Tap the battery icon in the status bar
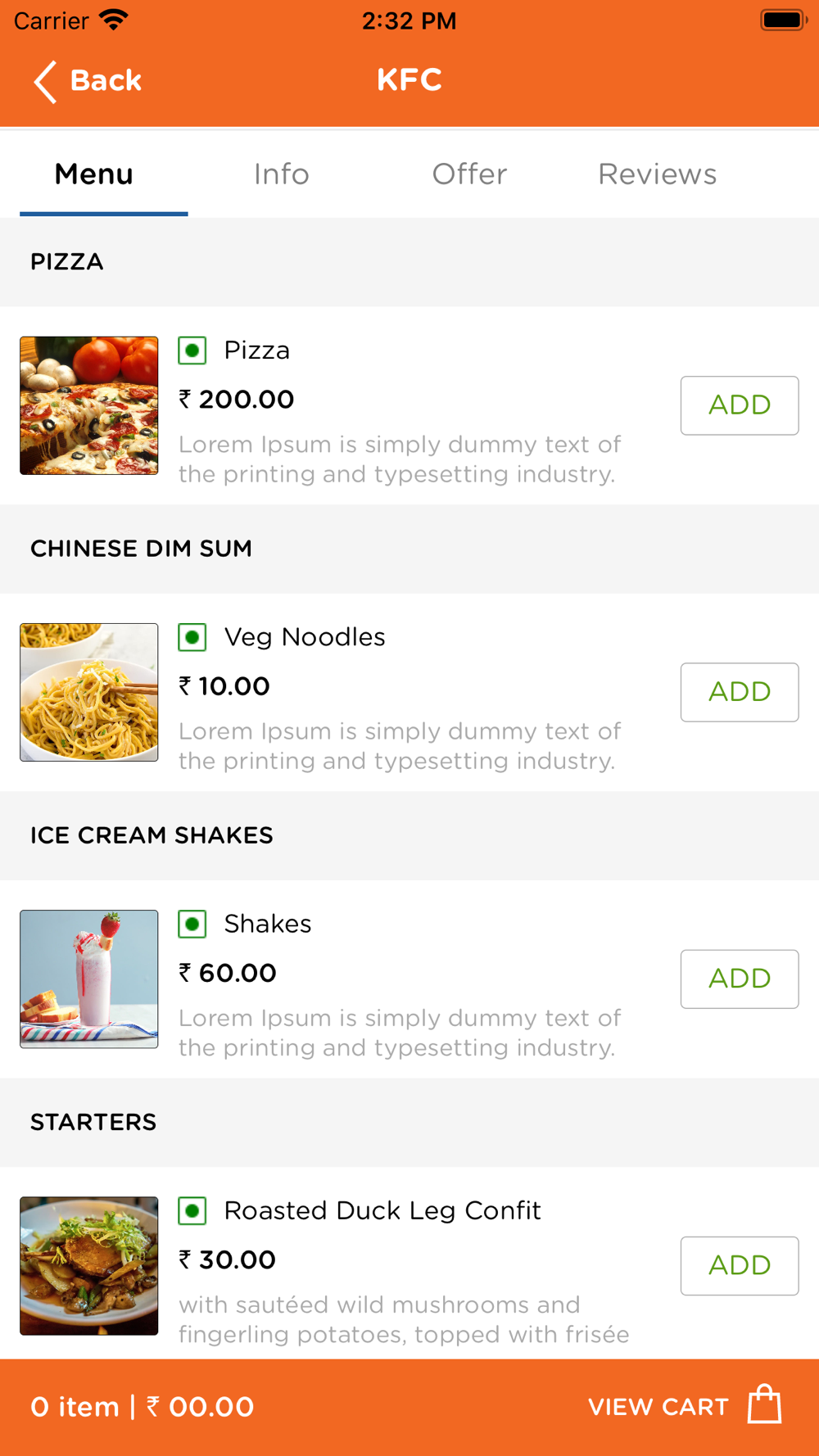Screen dimensions: 819x1456 [x=784, y=20]
